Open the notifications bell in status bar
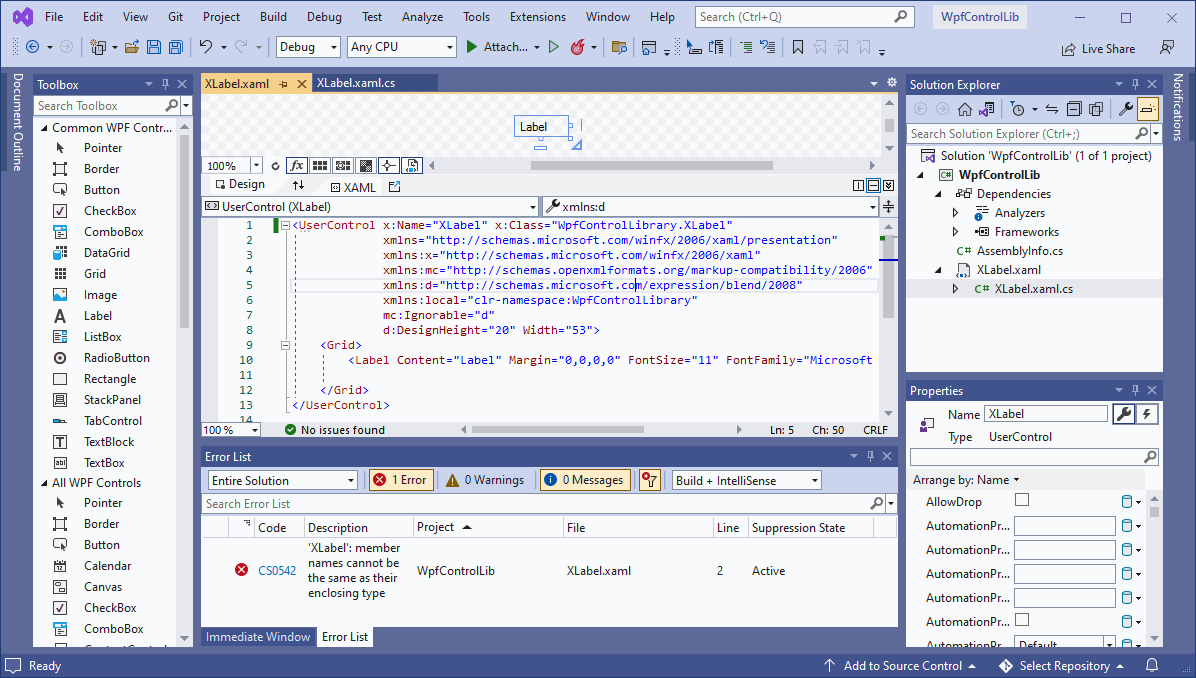The height and width of the screenshot is (678, 1196). [x=1152, y=666]
